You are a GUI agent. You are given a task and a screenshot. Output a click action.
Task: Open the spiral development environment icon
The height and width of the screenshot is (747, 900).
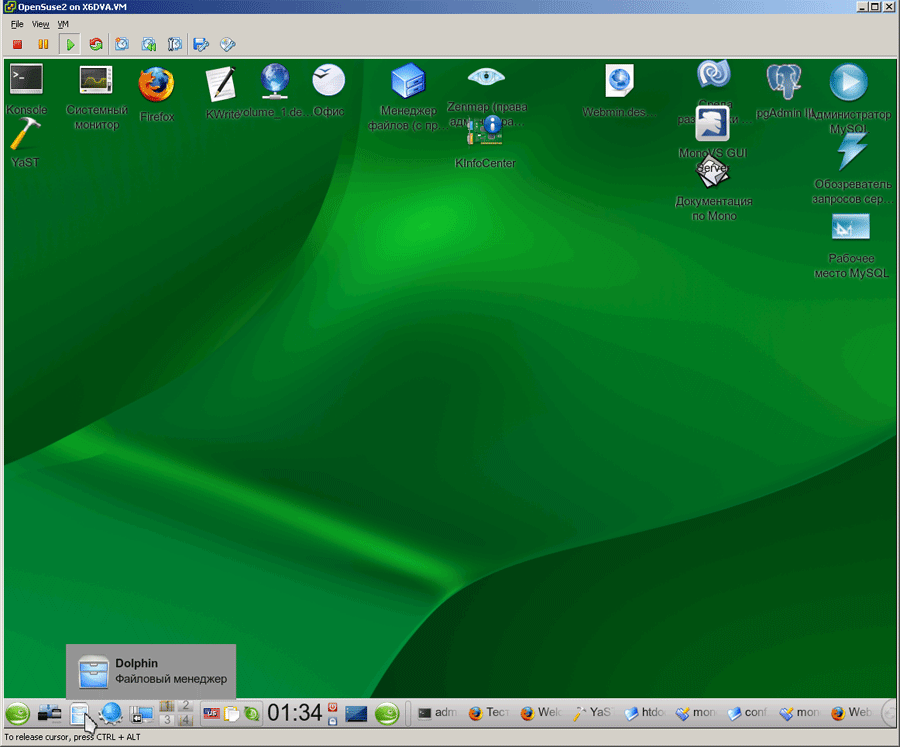tap(713, 75)
